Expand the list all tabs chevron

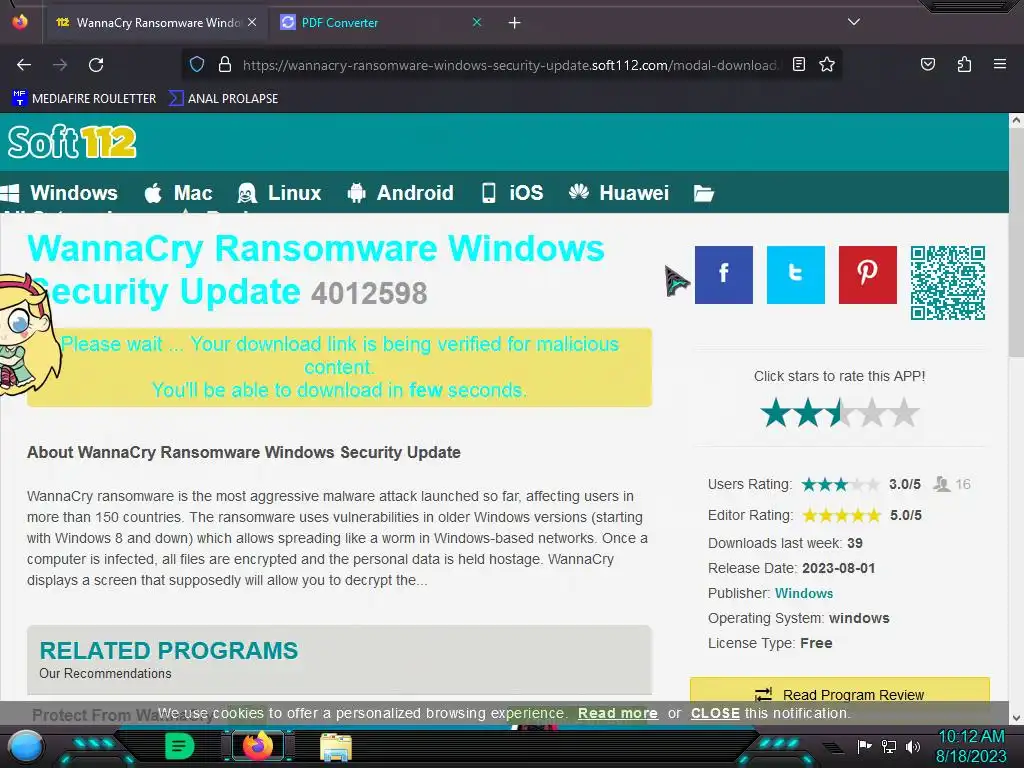853,22
